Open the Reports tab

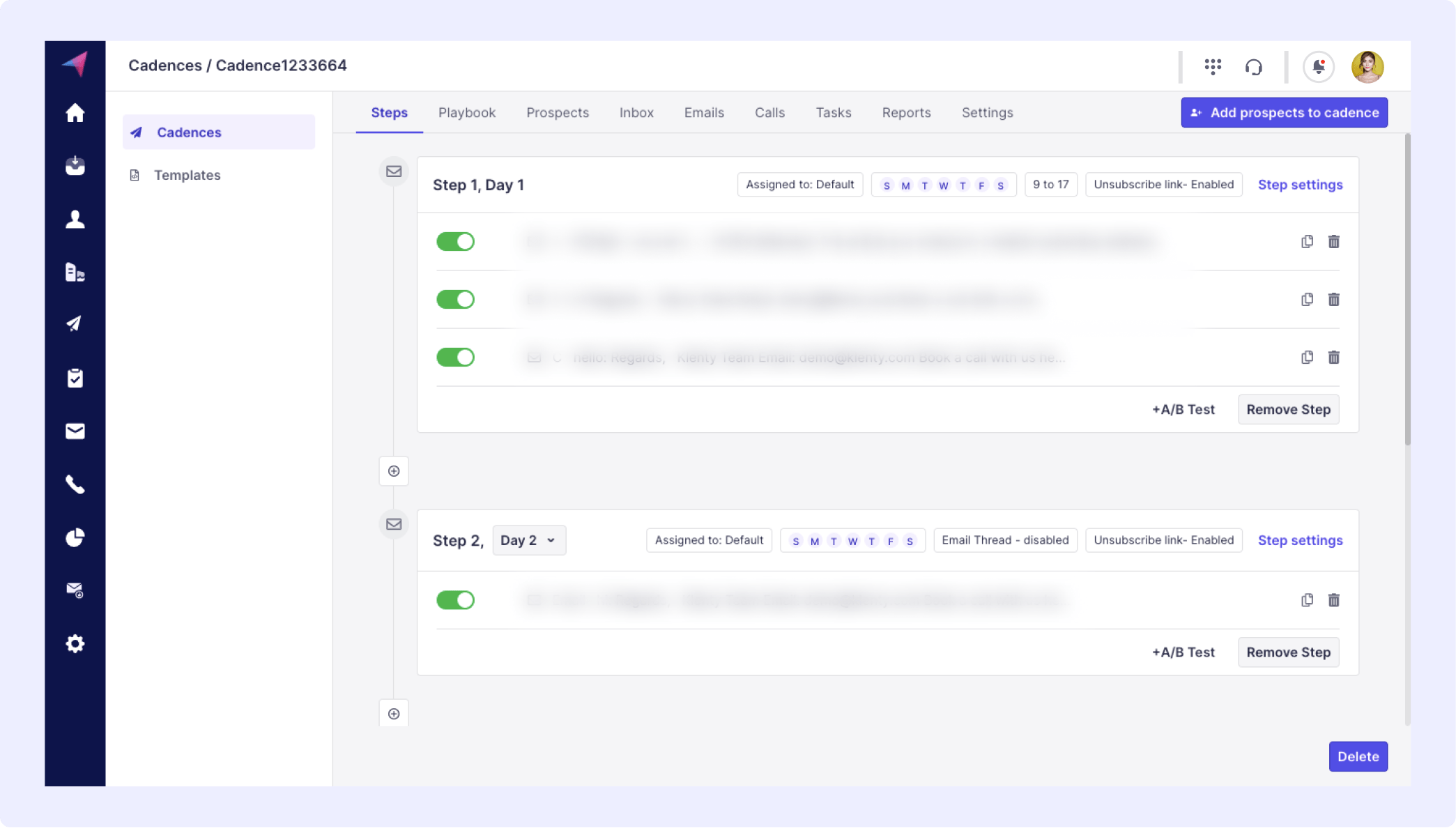tap(906, 113)
